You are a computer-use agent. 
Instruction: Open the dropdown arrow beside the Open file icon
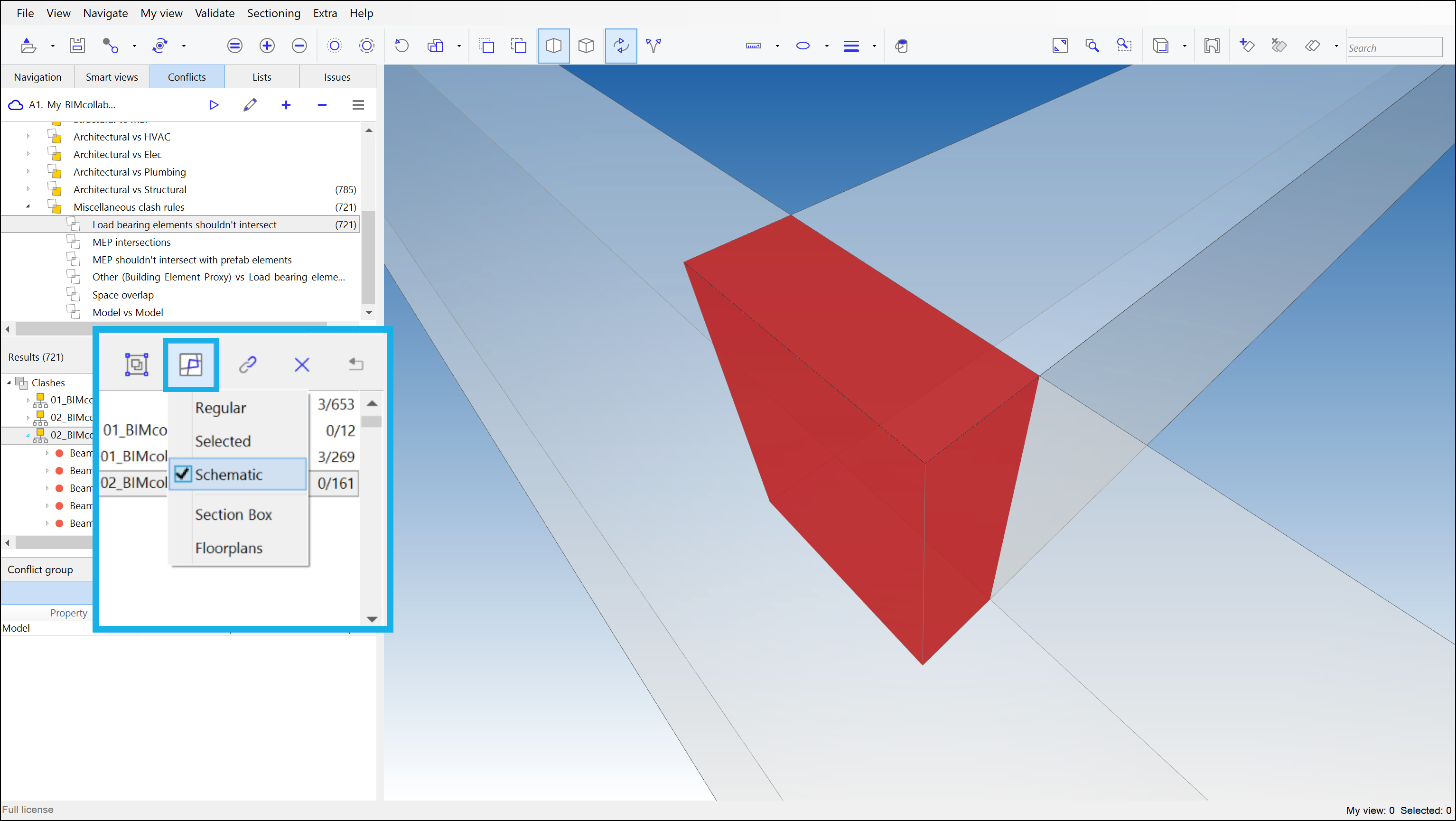[x=53, y=47]
